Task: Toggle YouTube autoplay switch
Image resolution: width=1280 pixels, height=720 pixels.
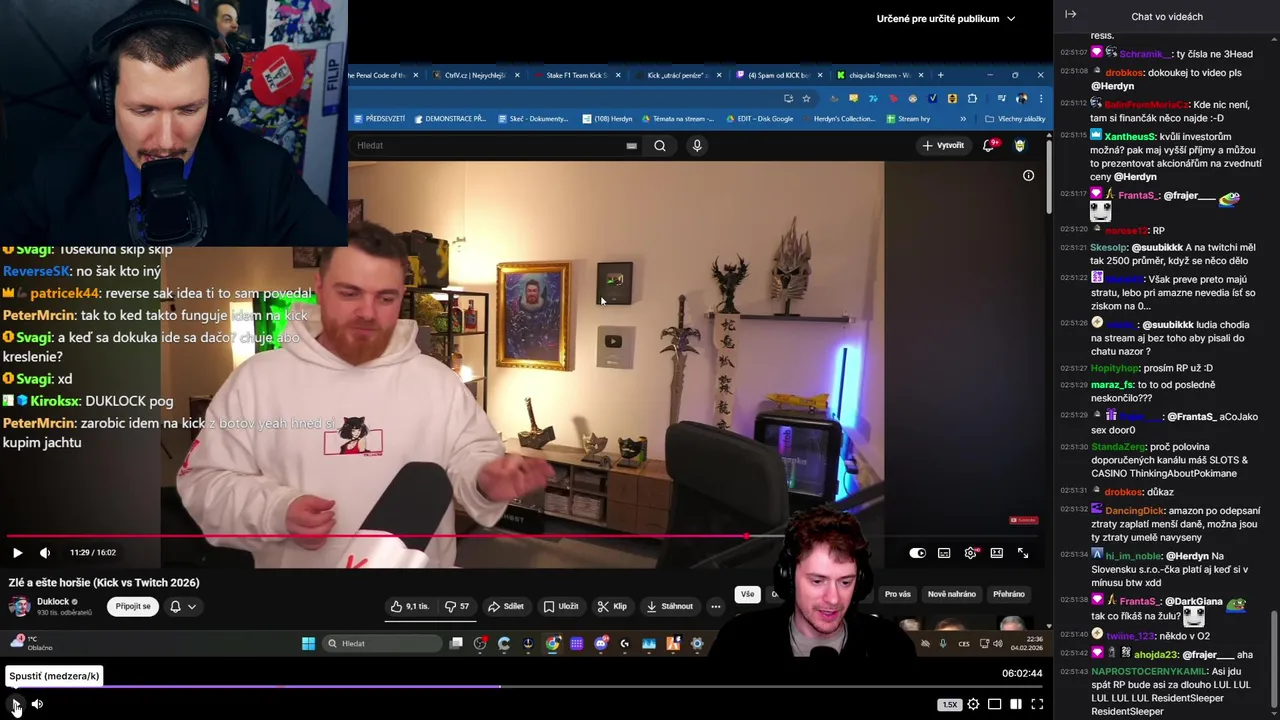Action: 917,553
